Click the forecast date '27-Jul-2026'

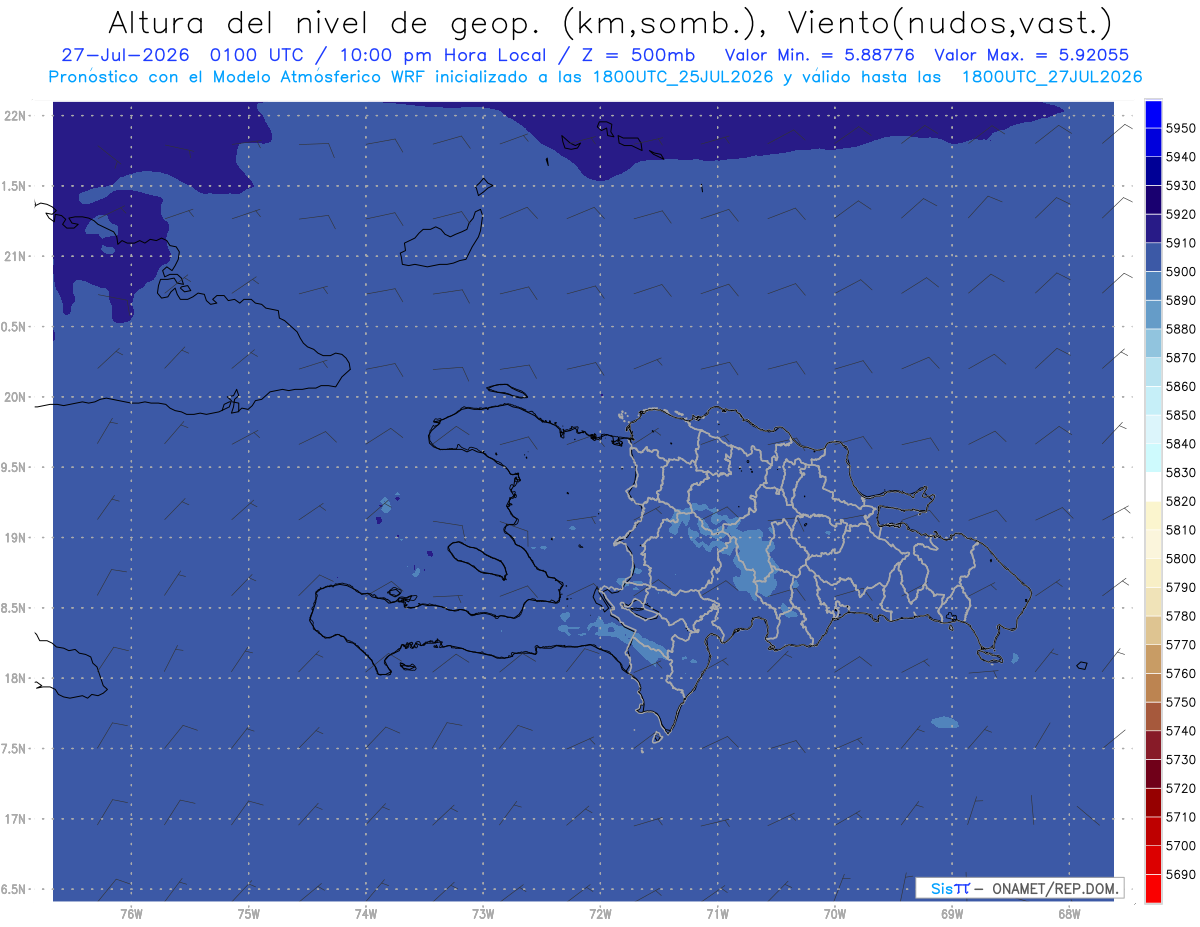coord(125,55)
